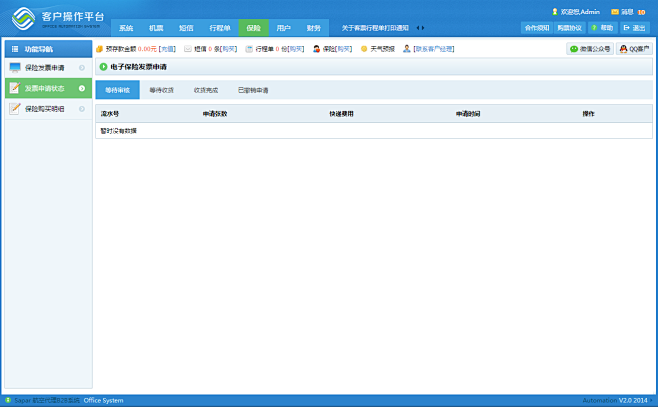The height and width of the screenshot is (407, 658).
Task: Click the company logo in the header
Action: pyautogui.click(x=22, y=18)
